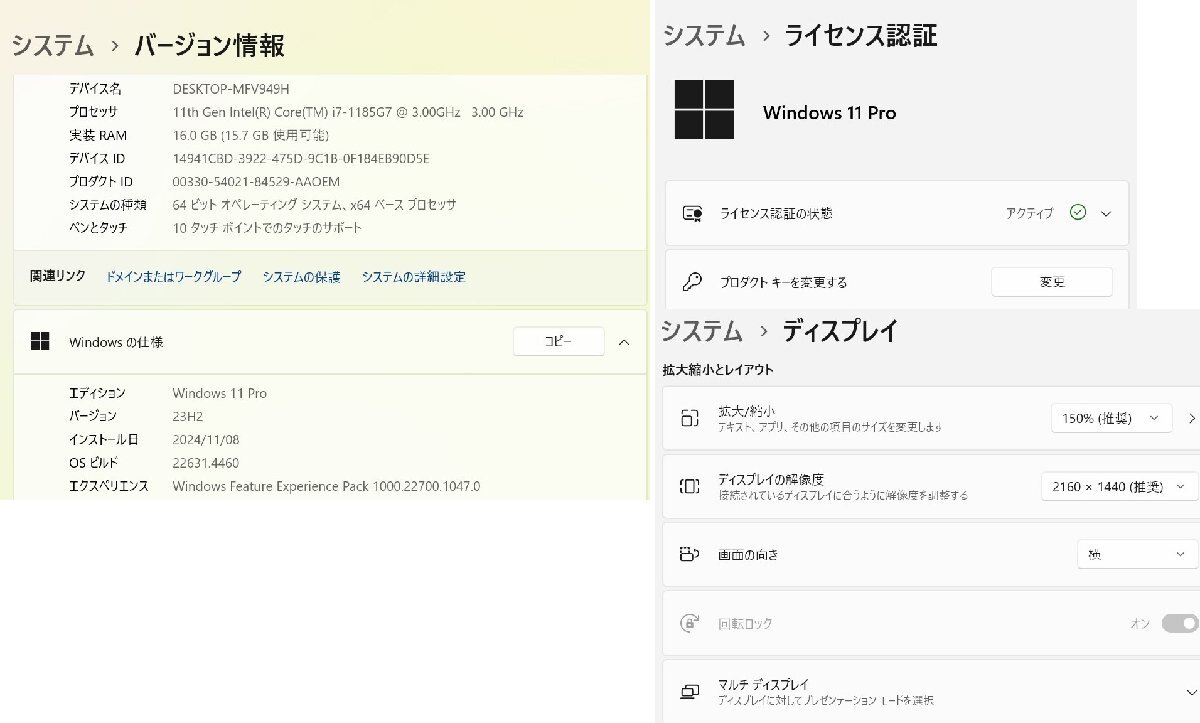The width and height of the screenshot is (1200, 723).
Task: Click the 拡大/縮小 scale icon
Action: (x=690, y=418)
